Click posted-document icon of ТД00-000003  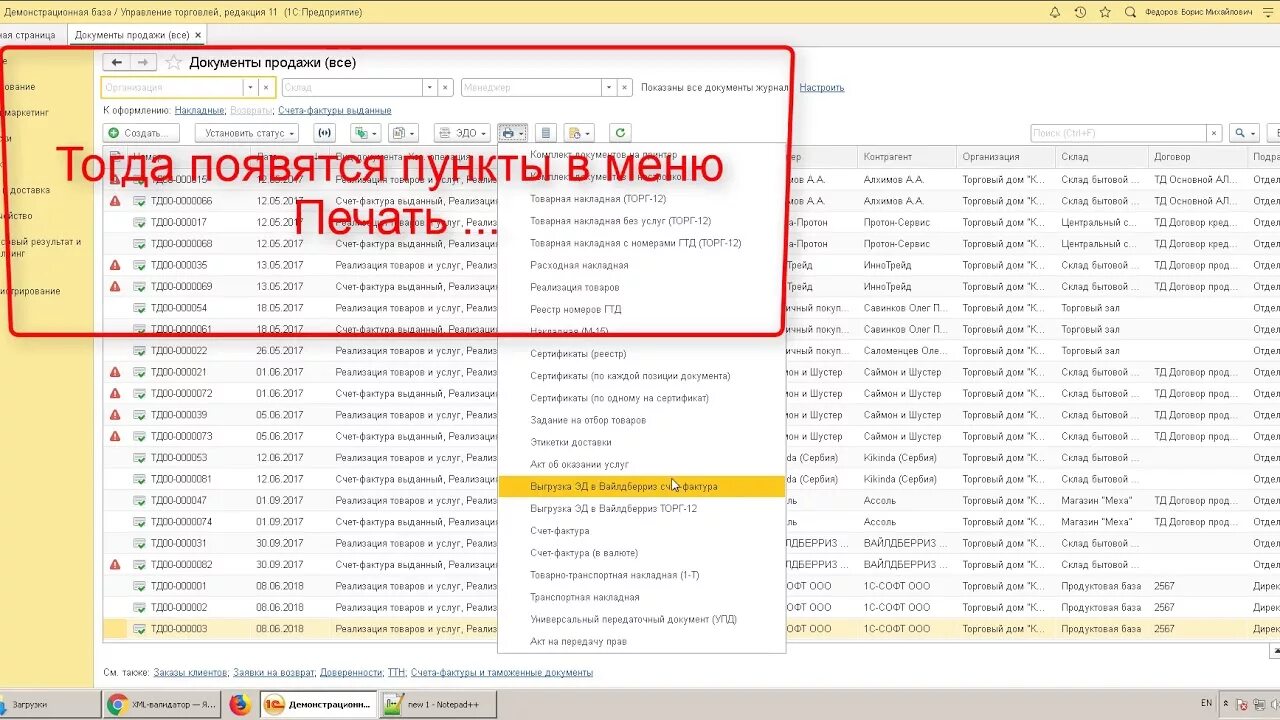(x=139, y=629)
